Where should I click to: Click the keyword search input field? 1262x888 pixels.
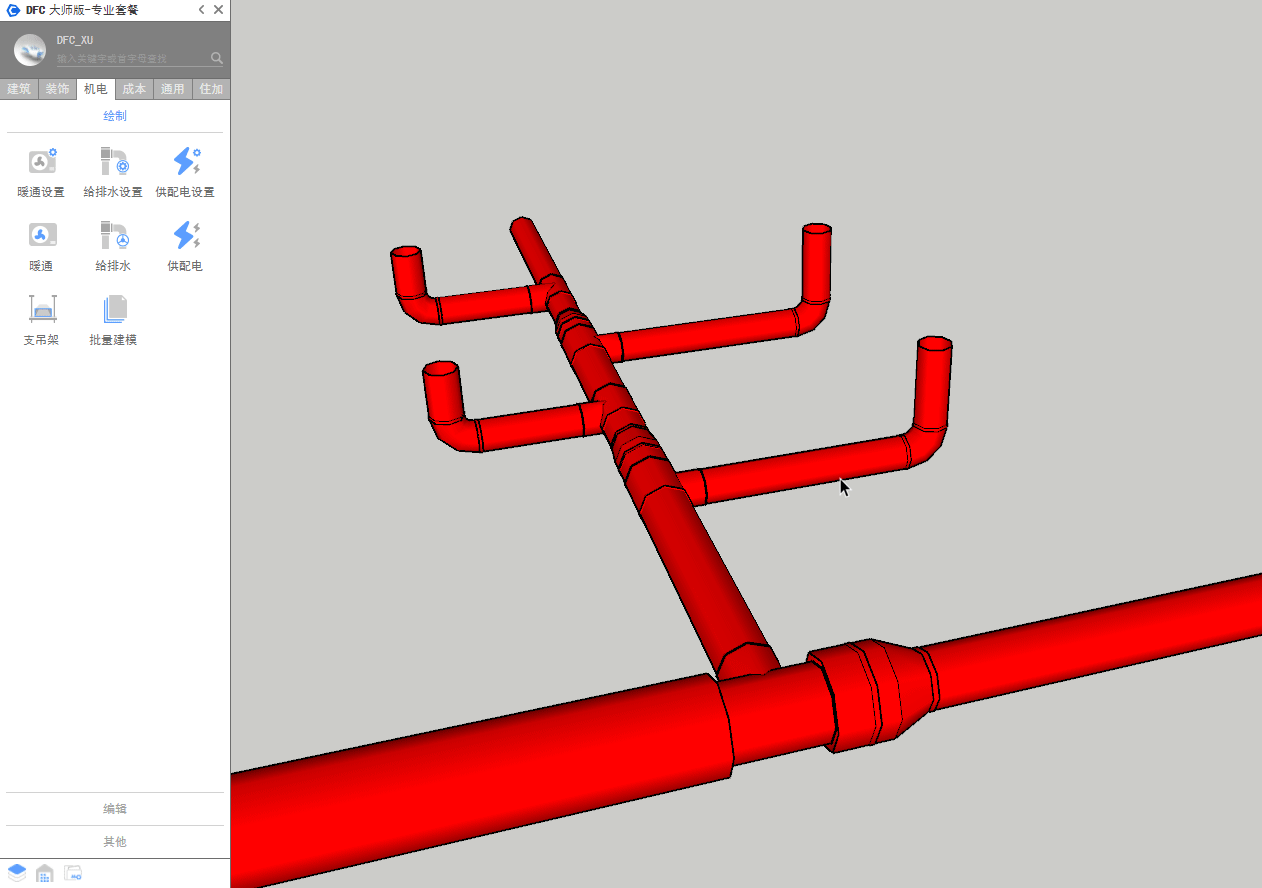coord(130,59)
